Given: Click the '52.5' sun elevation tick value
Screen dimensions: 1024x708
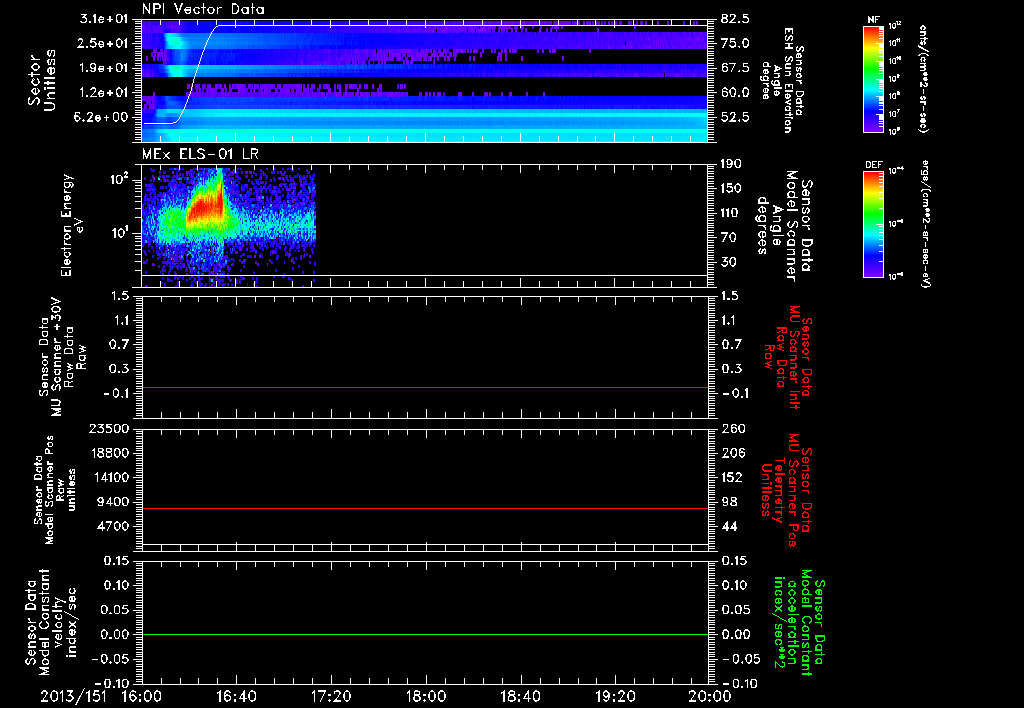Looking at the screenshot, I should coord(735,117).
